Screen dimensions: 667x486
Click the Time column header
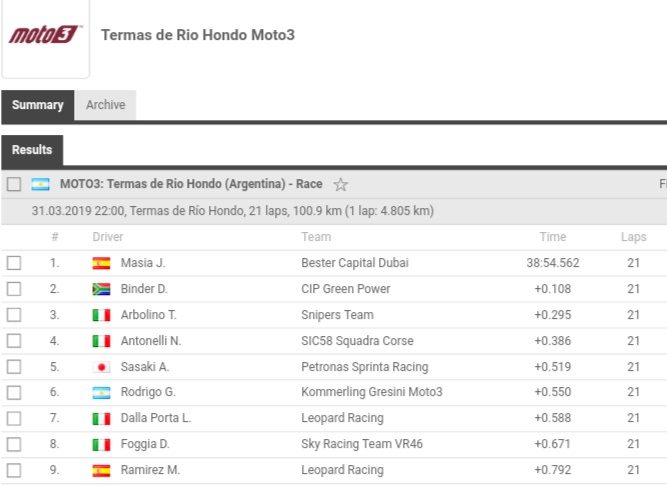(552, 237)
